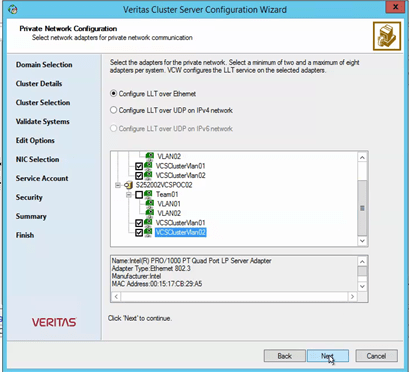
Task: Uncheck VCSClusterVlan01 checkbox above S252002VCSPOC02
Action: [x=139, y=166]
